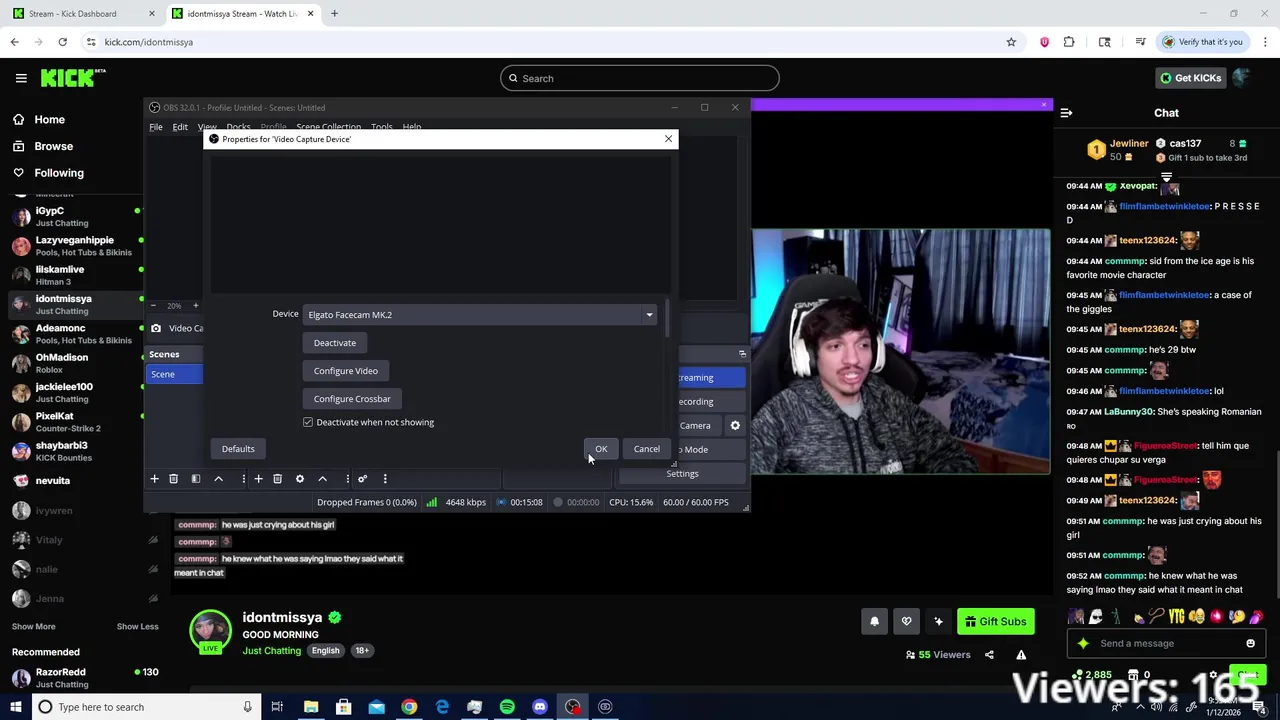The width and height of the screenshot is (1280, 720).
Task: Open browser extensions puzzle icon
Action: [1069, 42]
